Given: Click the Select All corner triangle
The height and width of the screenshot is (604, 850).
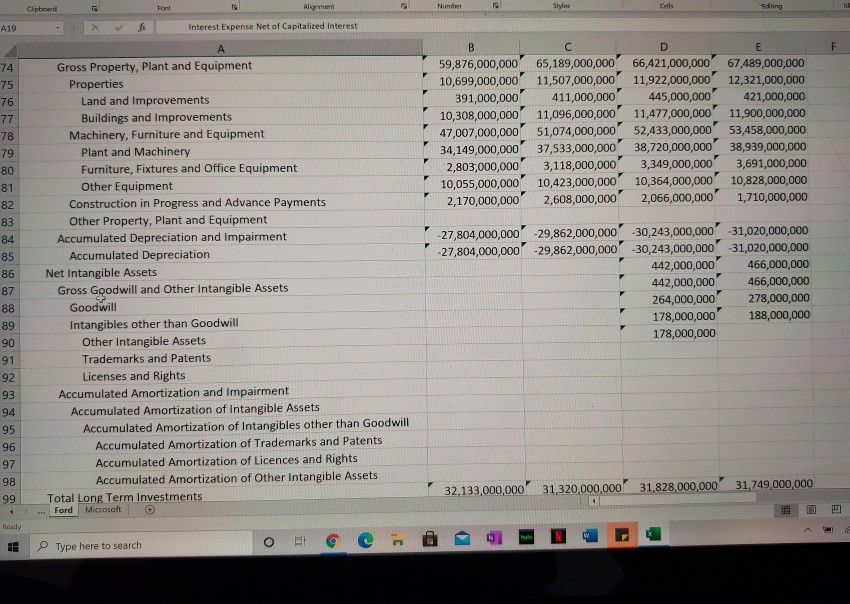Looking at the screenshot, I should click(10, 50).
